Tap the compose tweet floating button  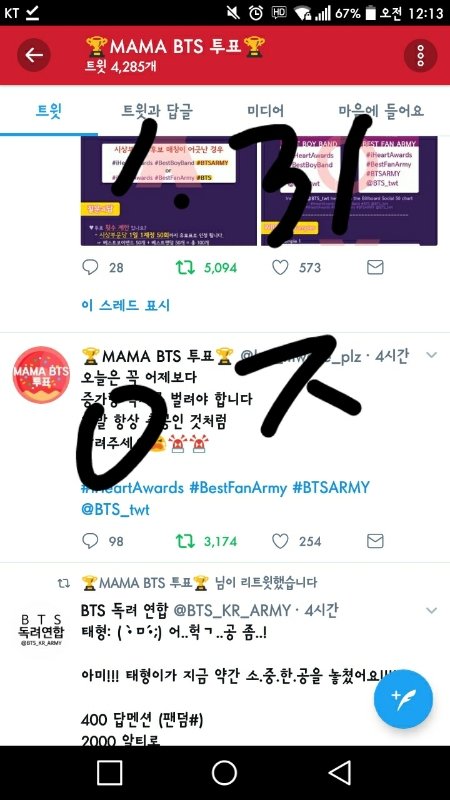click(403, 699)
